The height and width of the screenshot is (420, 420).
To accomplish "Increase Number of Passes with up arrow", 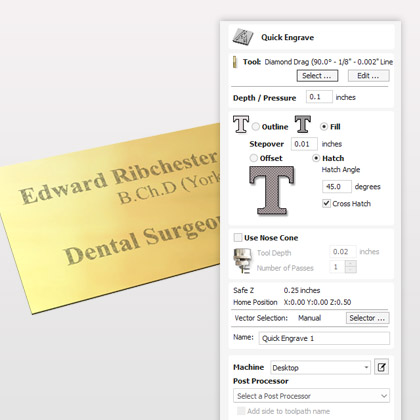I will (350, 263).
